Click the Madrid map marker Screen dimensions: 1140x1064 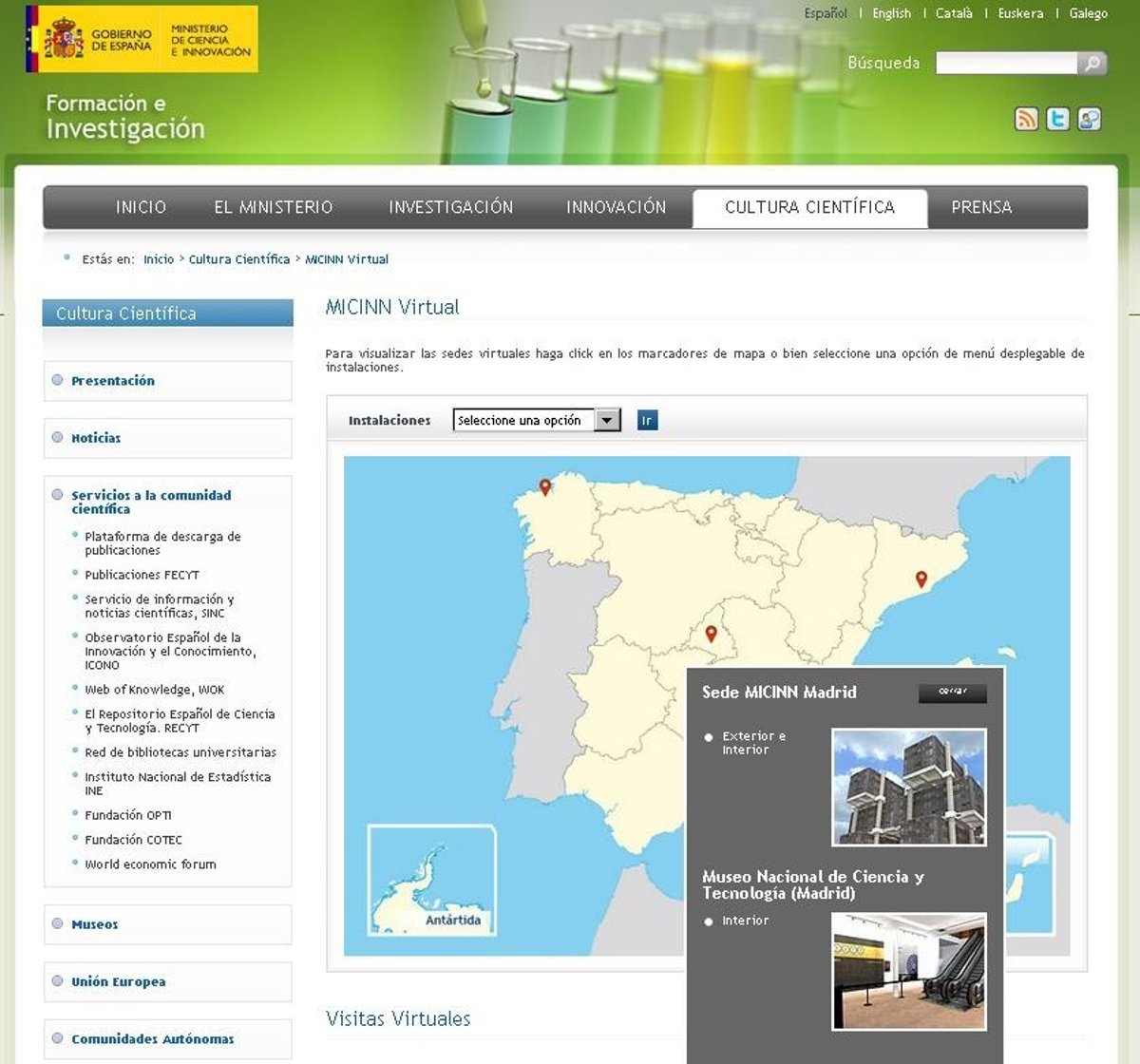click(711, 634)
